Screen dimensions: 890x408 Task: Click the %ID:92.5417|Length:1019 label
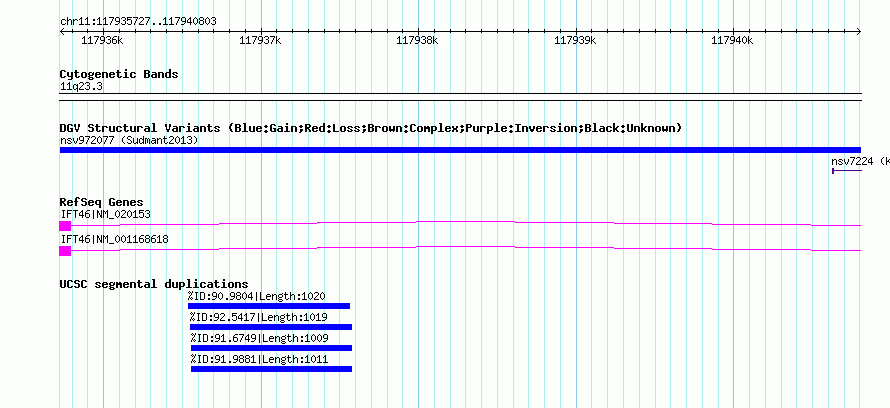(x=259, y=317)
